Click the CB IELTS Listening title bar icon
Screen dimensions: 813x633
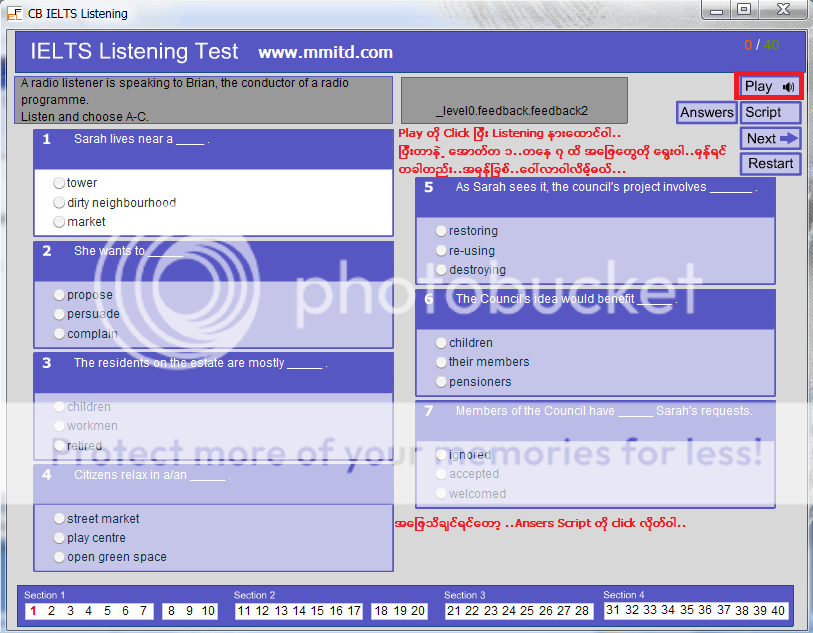(14, 13)
